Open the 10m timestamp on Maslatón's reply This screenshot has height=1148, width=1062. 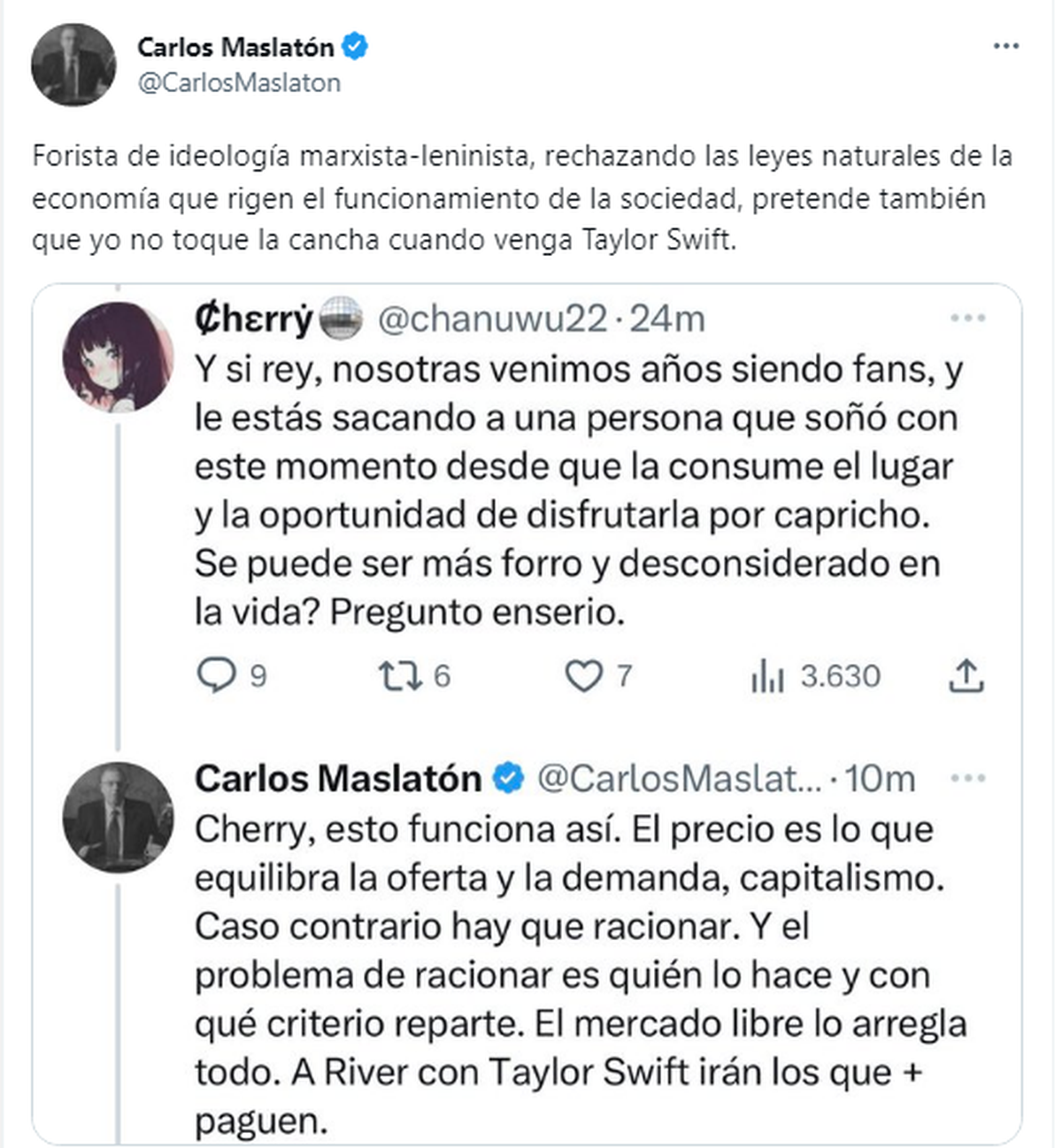pyautogui.click(x=880, y=779)
